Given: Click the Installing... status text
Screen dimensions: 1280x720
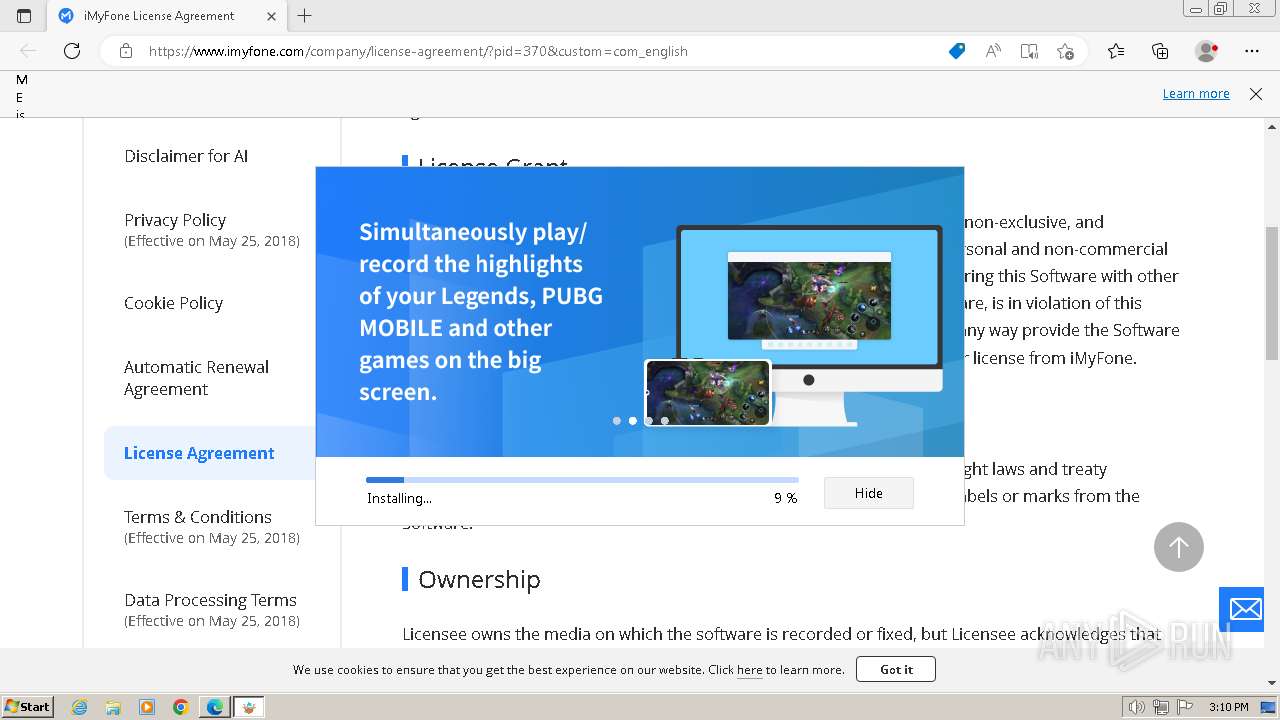Looking at the screenshot, I should pos(399,498).
